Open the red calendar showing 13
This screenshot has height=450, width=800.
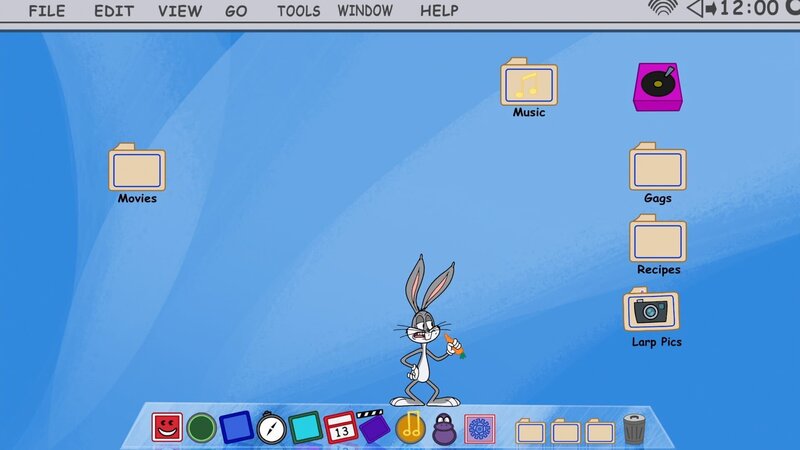340,428
